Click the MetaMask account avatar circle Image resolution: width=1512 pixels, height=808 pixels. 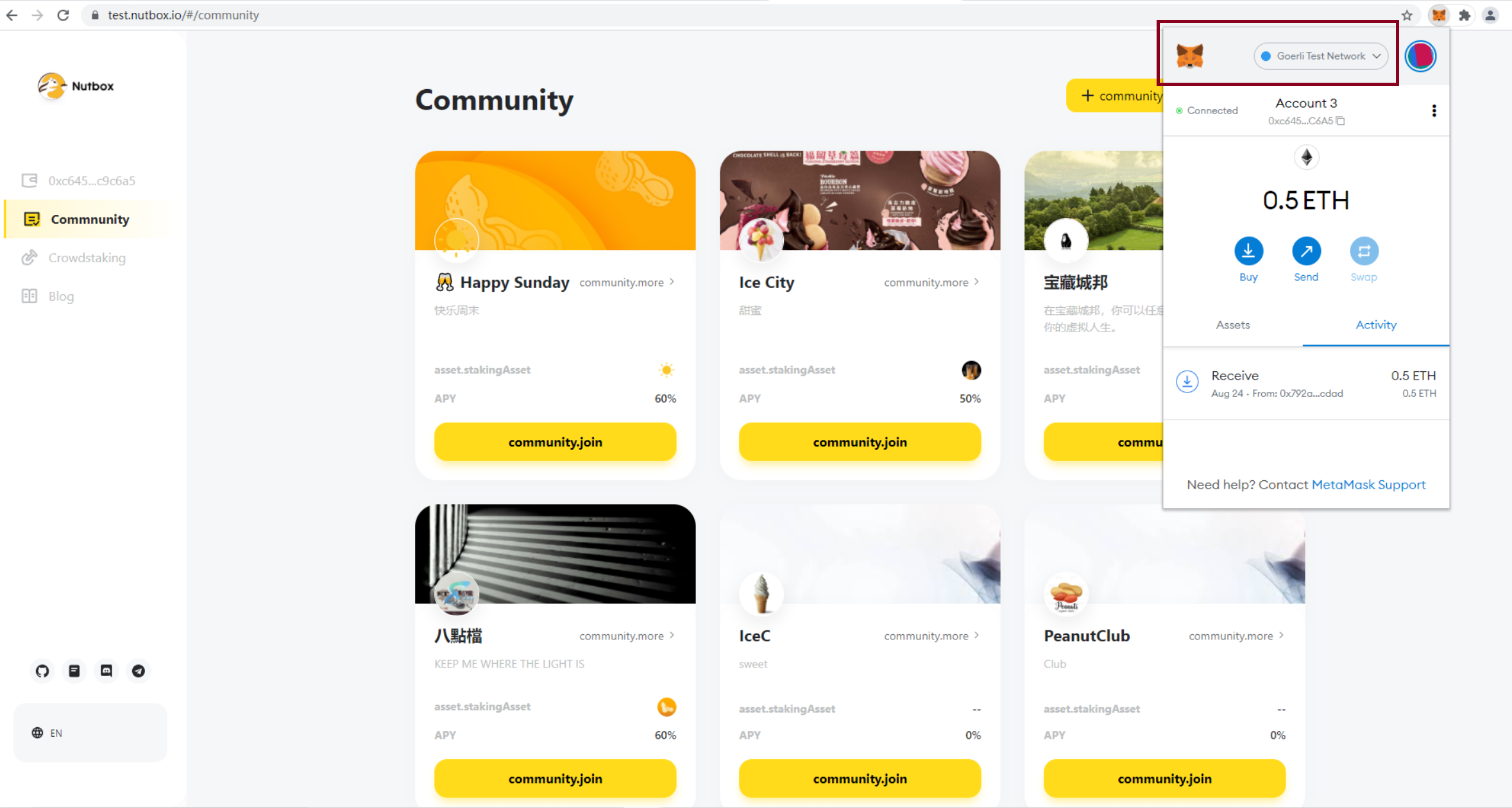pos(1420,56)
